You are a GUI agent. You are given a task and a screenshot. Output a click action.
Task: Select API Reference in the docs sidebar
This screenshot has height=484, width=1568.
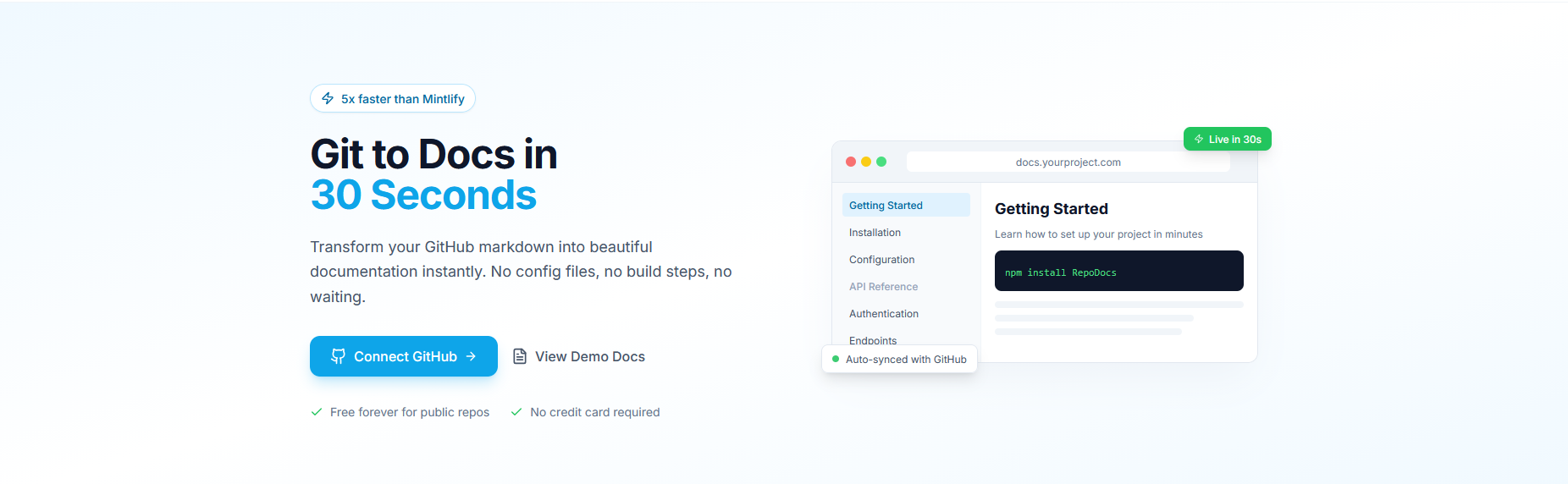tap(906, 286)
